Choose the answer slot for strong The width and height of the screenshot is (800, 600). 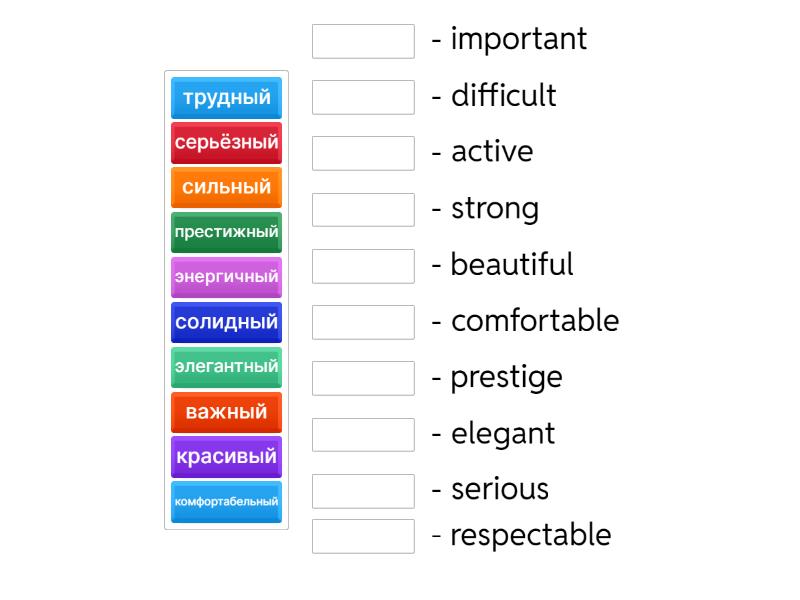(363, 210)
